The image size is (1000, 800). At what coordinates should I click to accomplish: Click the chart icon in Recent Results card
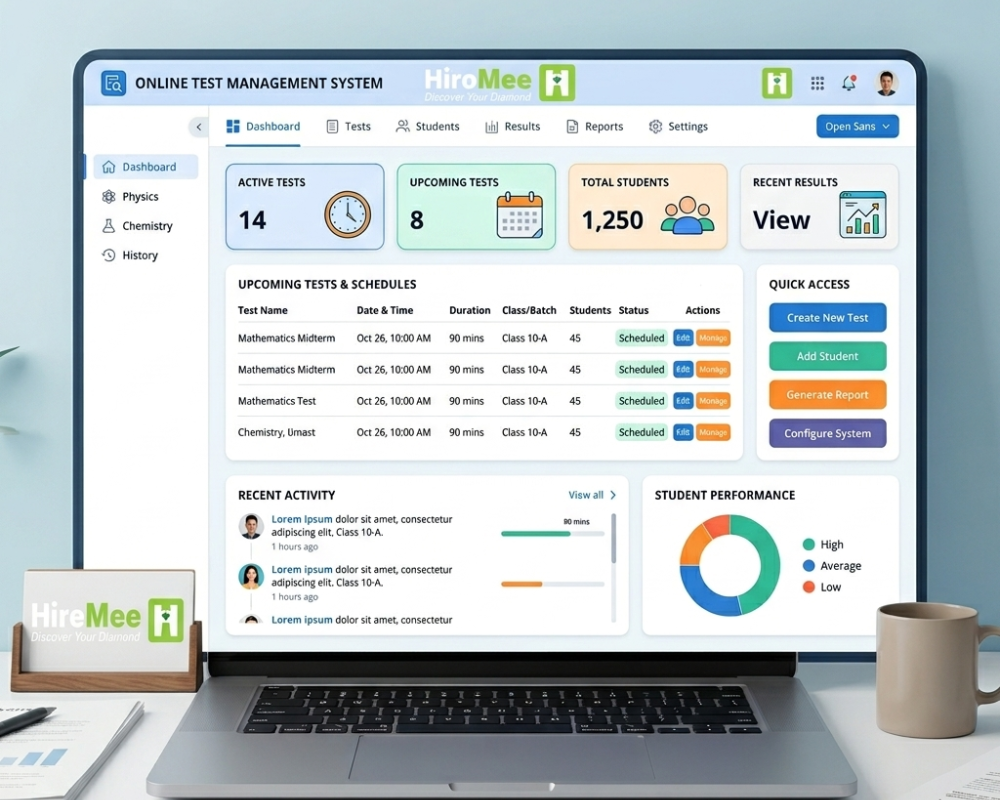(863, 215)
